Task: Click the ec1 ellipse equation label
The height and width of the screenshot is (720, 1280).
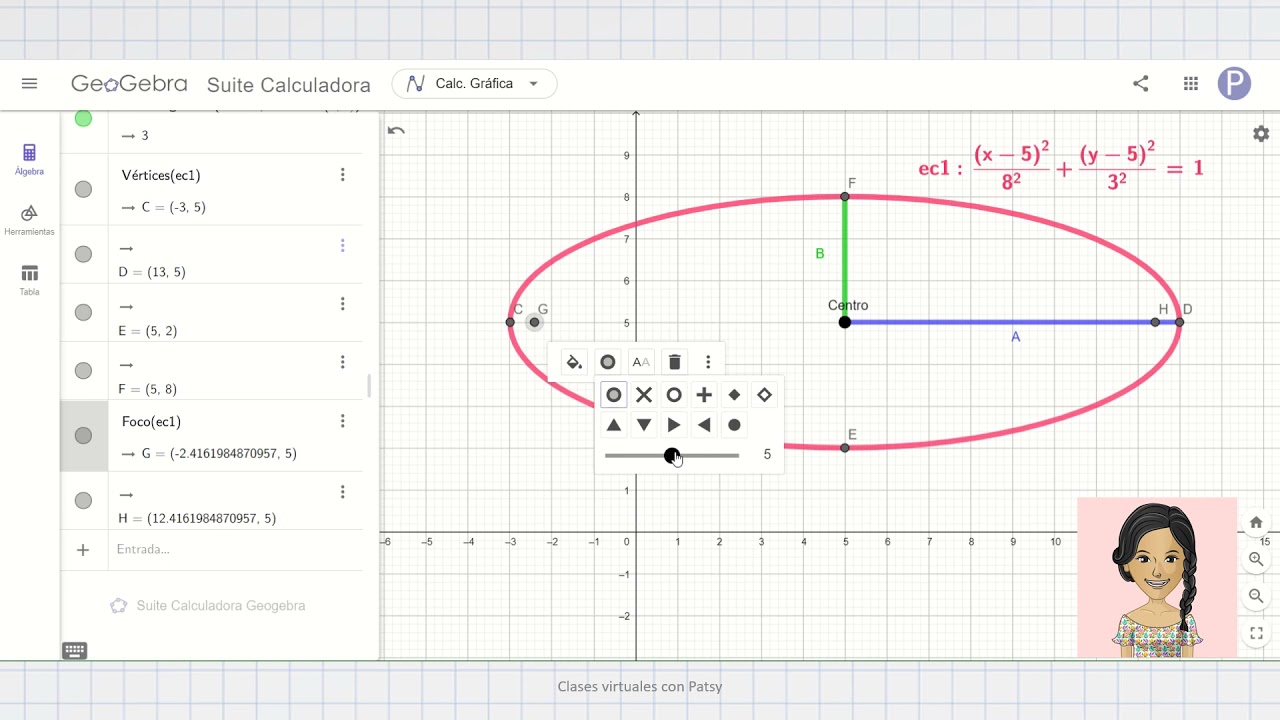Action: click(1061, 167)
